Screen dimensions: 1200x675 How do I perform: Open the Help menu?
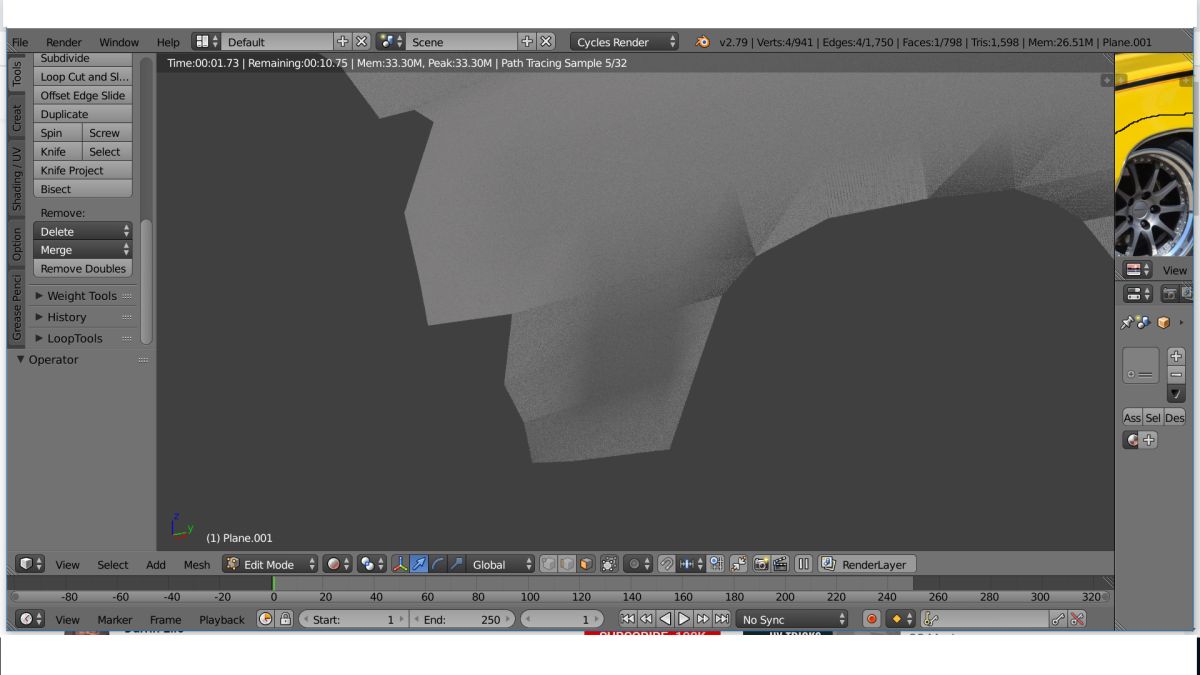click(x=168, y=42)
